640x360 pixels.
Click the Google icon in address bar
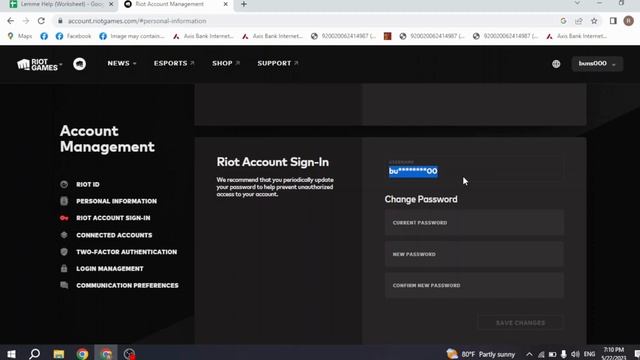point(563,21)
